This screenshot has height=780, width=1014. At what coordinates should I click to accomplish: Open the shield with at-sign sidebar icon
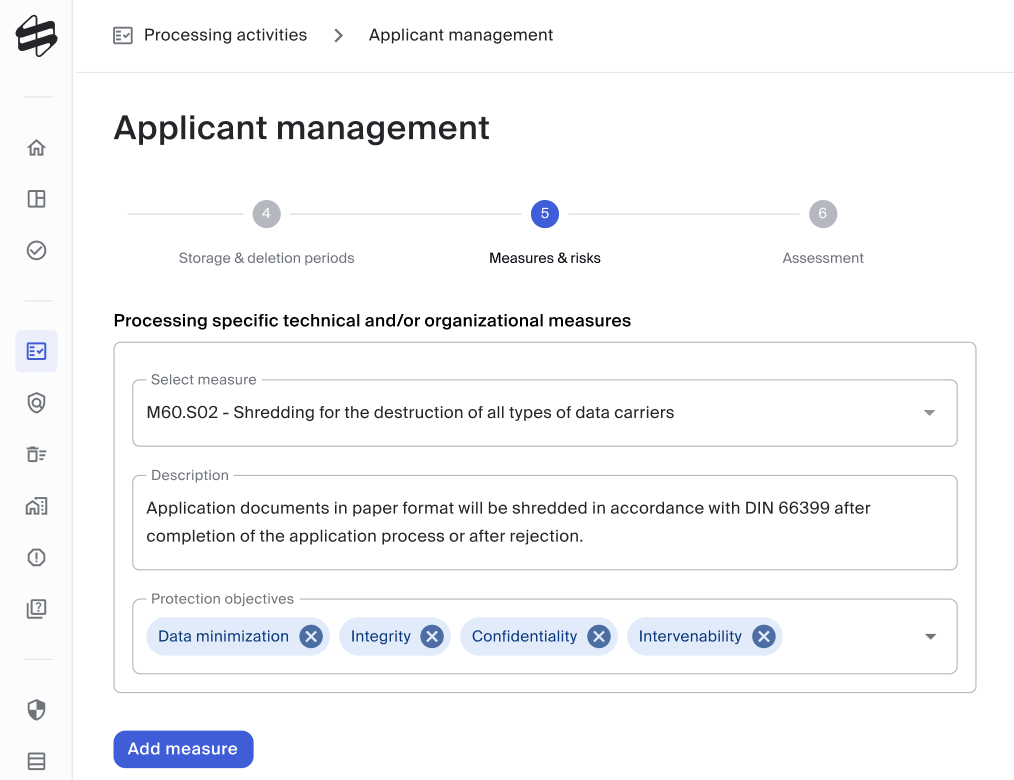[x=36, y=403]
